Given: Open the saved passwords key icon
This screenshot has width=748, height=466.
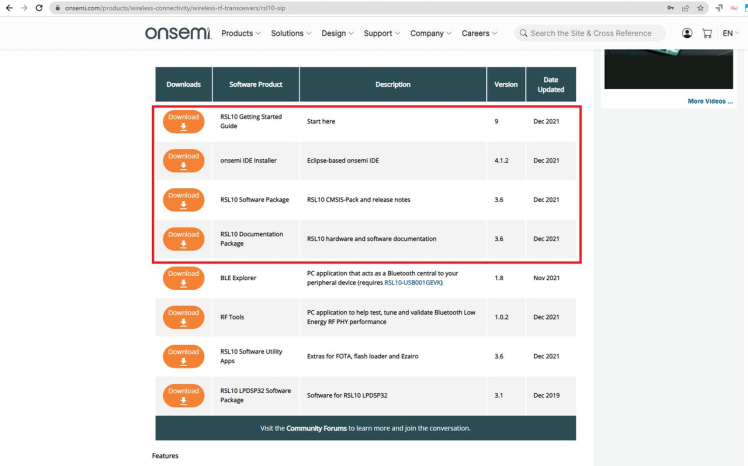Looking at the screenshot, I should (670, 8).
